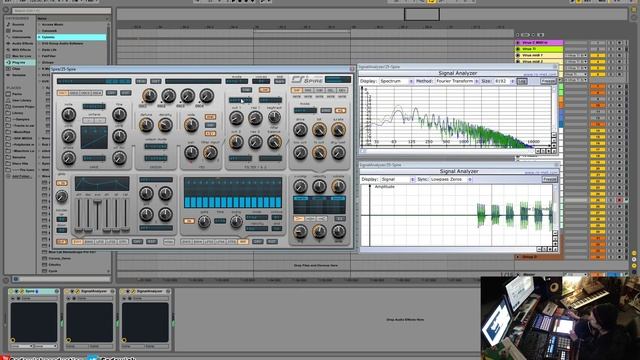640x360 pixels.
Task: Switch Spire effects to the del tab
Action: (331, 90)
